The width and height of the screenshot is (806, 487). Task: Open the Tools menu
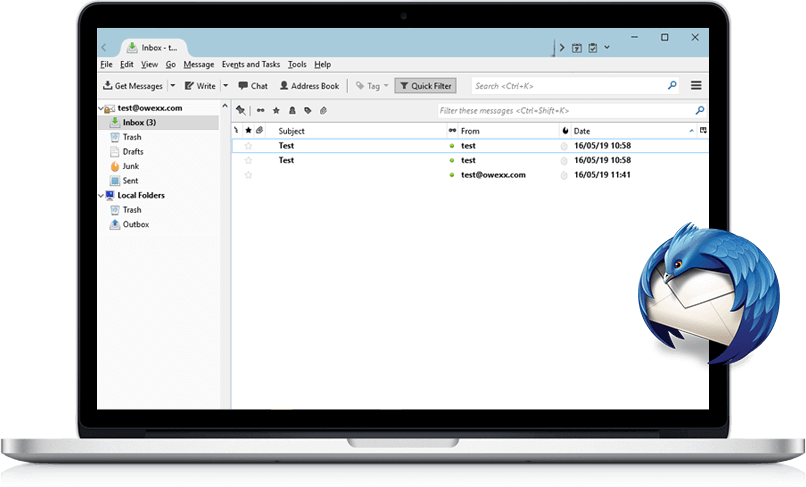point(297,64)
